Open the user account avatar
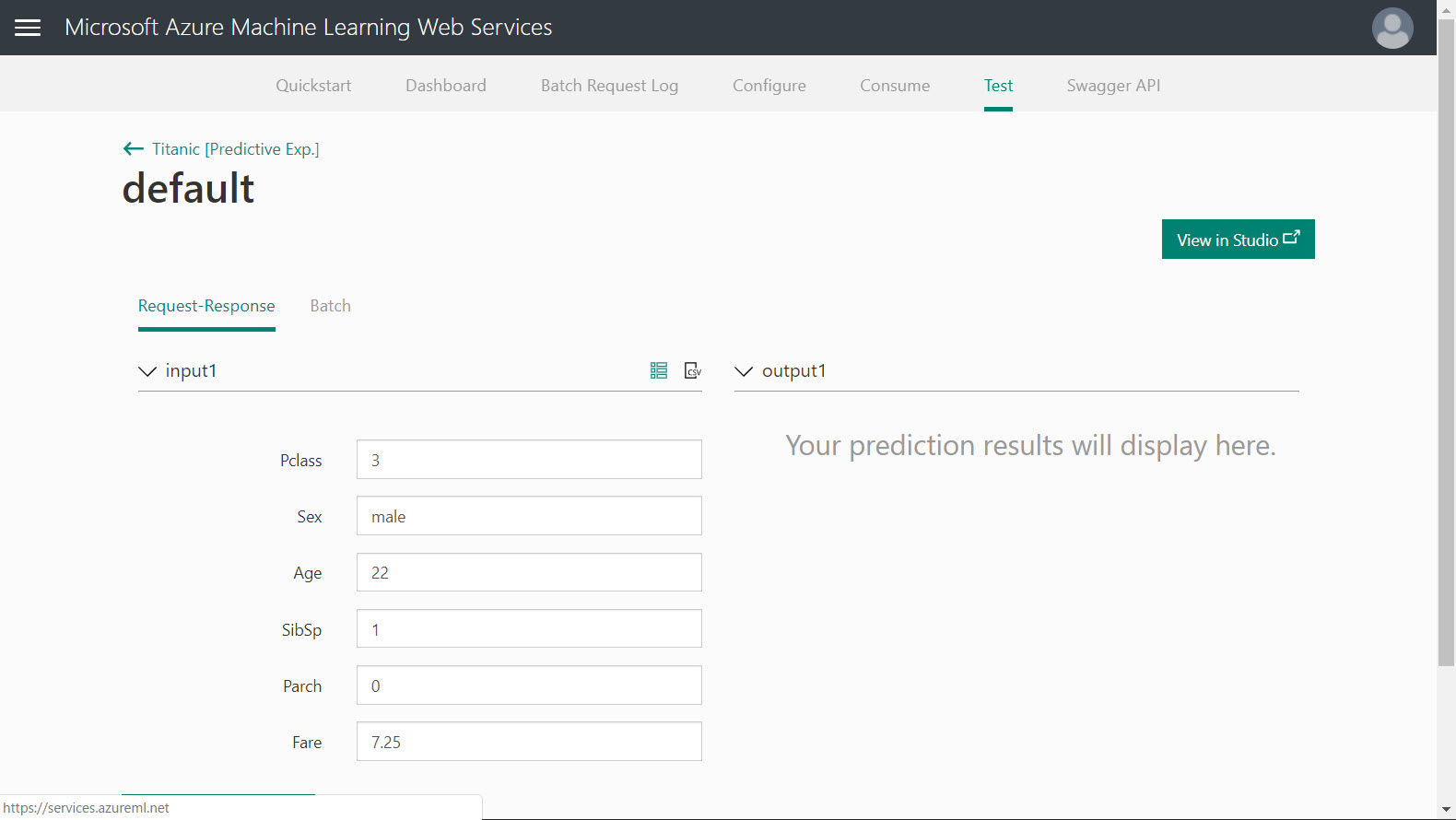Image resolution: width=1456 pixels, height=820 pixels. (1392, 28)
